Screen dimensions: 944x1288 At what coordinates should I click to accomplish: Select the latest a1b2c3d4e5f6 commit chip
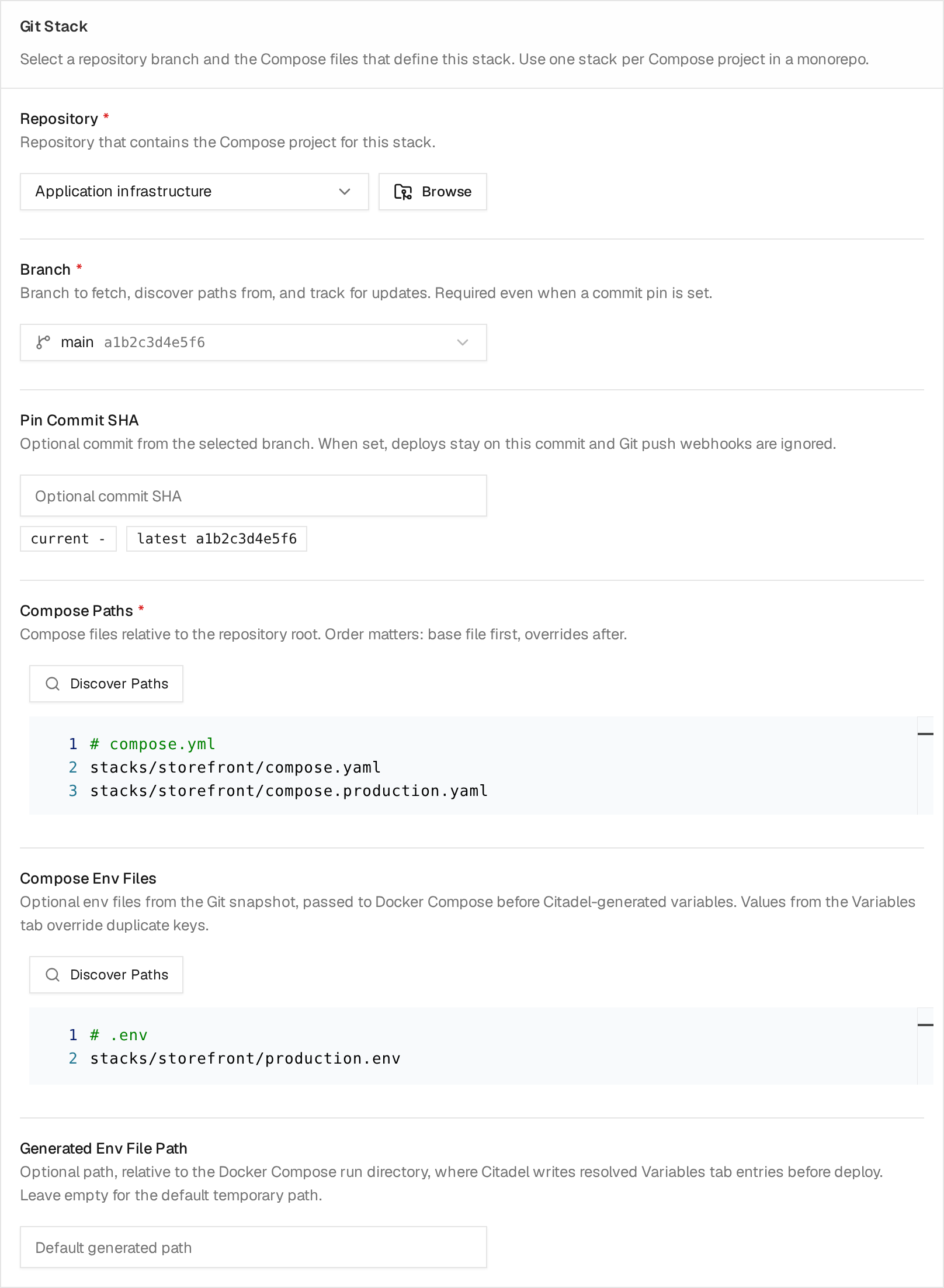click(217, 539)
